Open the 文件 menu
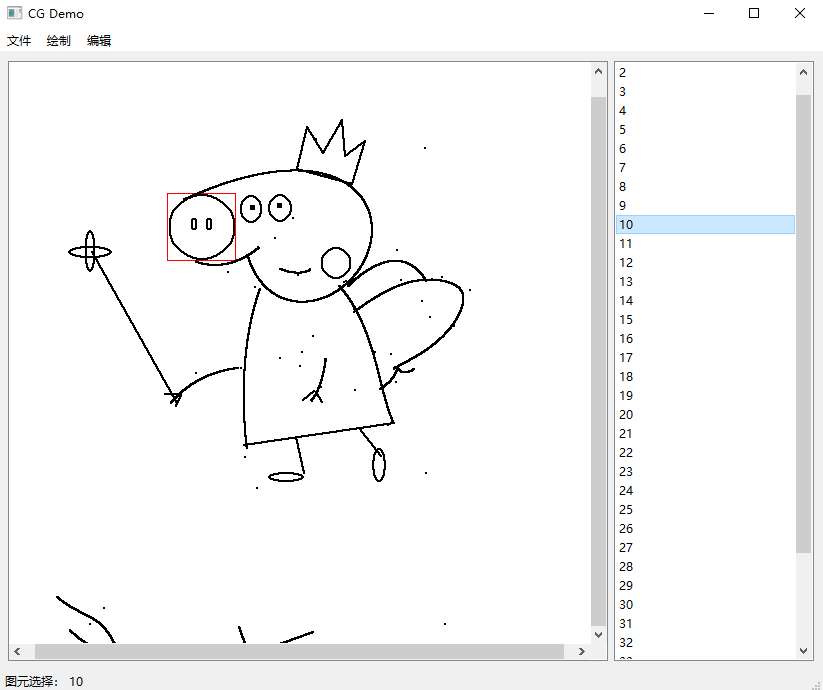The width and height of the screenshot is (823, 690). coord(19,40)
